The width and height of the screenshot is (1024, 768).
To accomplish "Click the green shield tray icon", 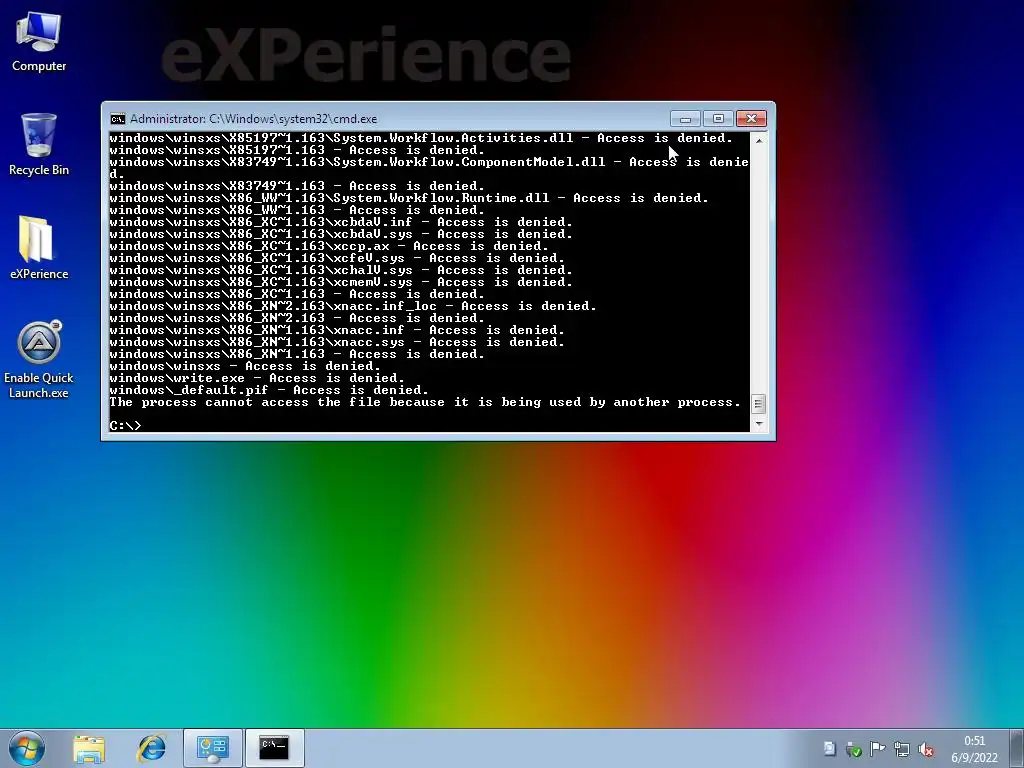I will [x=853, y=749].
